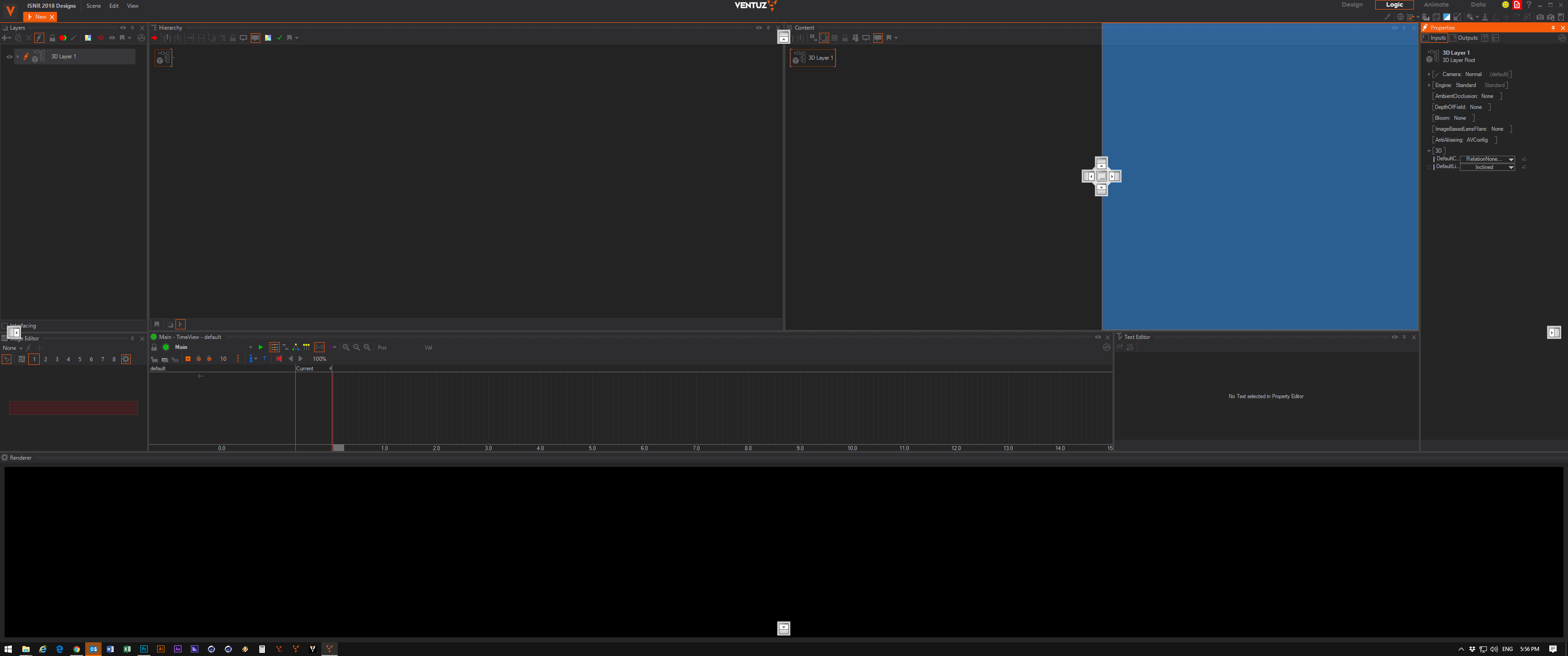Toggle the DefaultLi... property checkbox
This screenshot has height=656, width=1568.
click(x=1429, y=167)
